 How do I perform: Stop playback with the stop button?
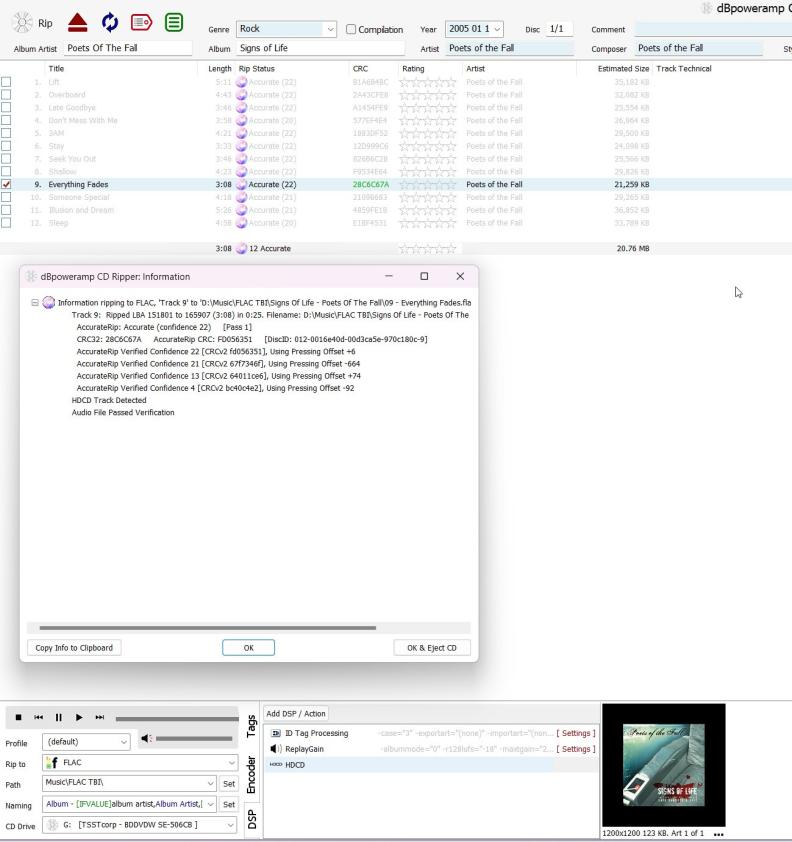click(x=18, y=717)
